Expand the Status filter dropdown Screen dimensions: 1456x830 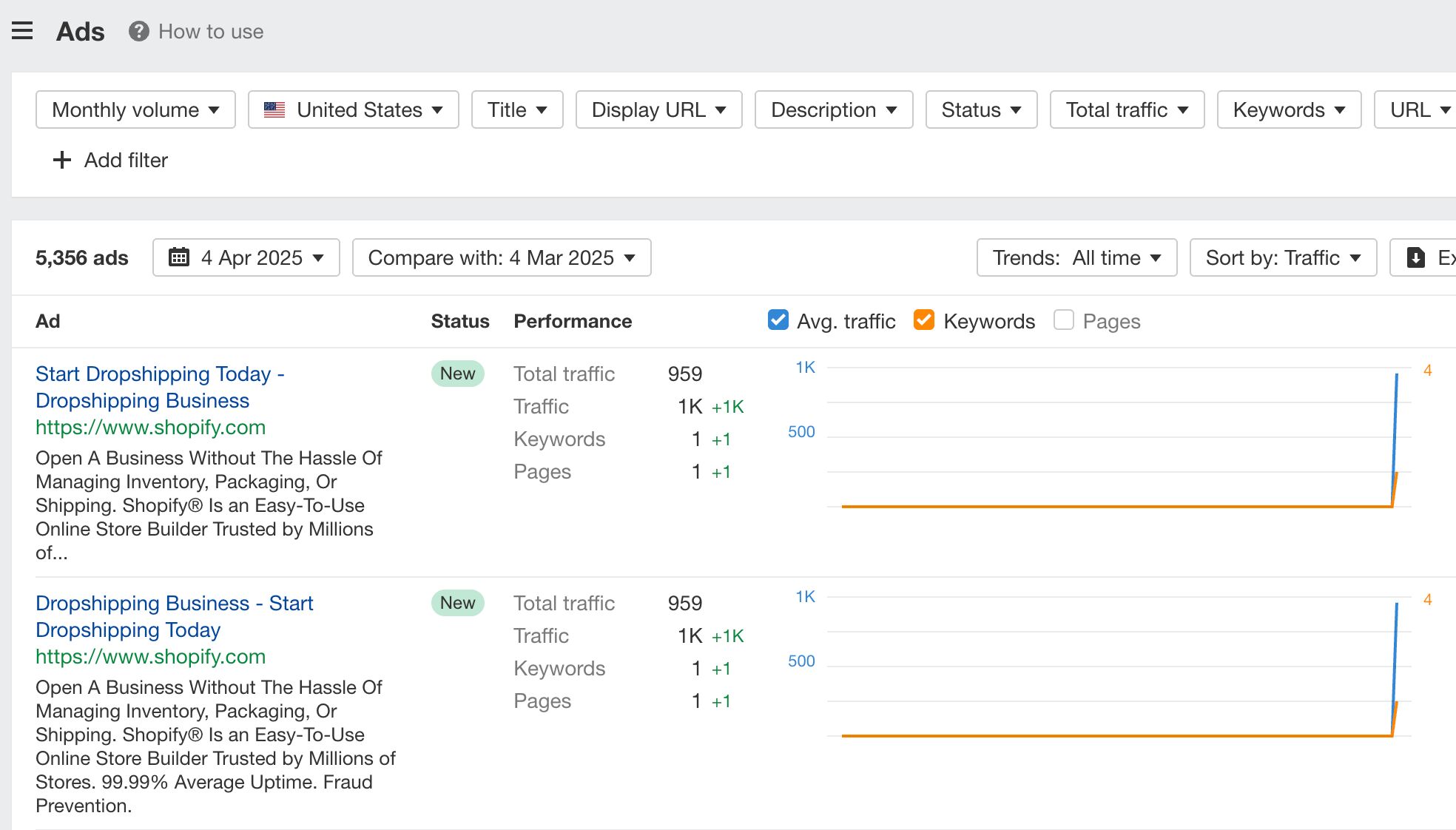(x=980, y=109)
